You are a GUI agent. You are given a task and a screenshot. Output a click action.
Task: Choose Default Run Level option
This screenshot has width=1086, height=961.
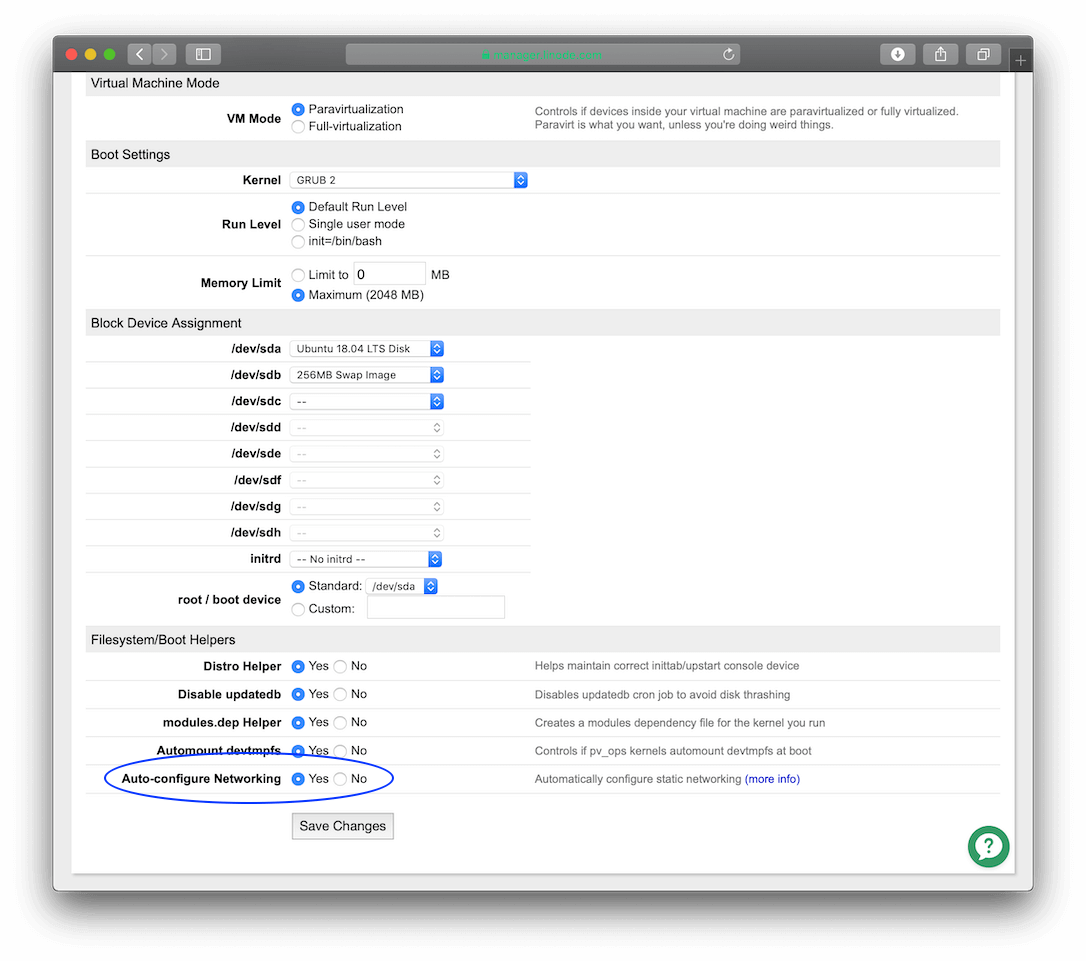click(298, 207)
